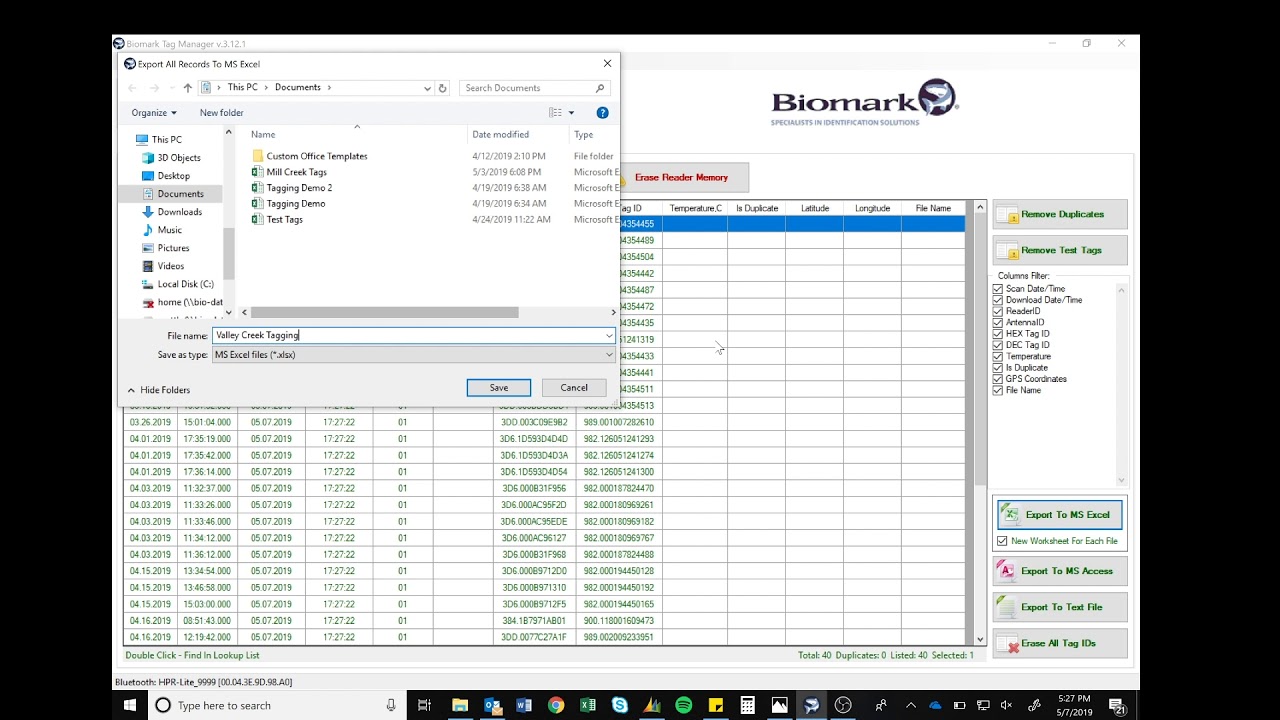This screenshot has height=720, width=1280.
Task: Open the help icon in the save dialog
Action: coord(602,113)
